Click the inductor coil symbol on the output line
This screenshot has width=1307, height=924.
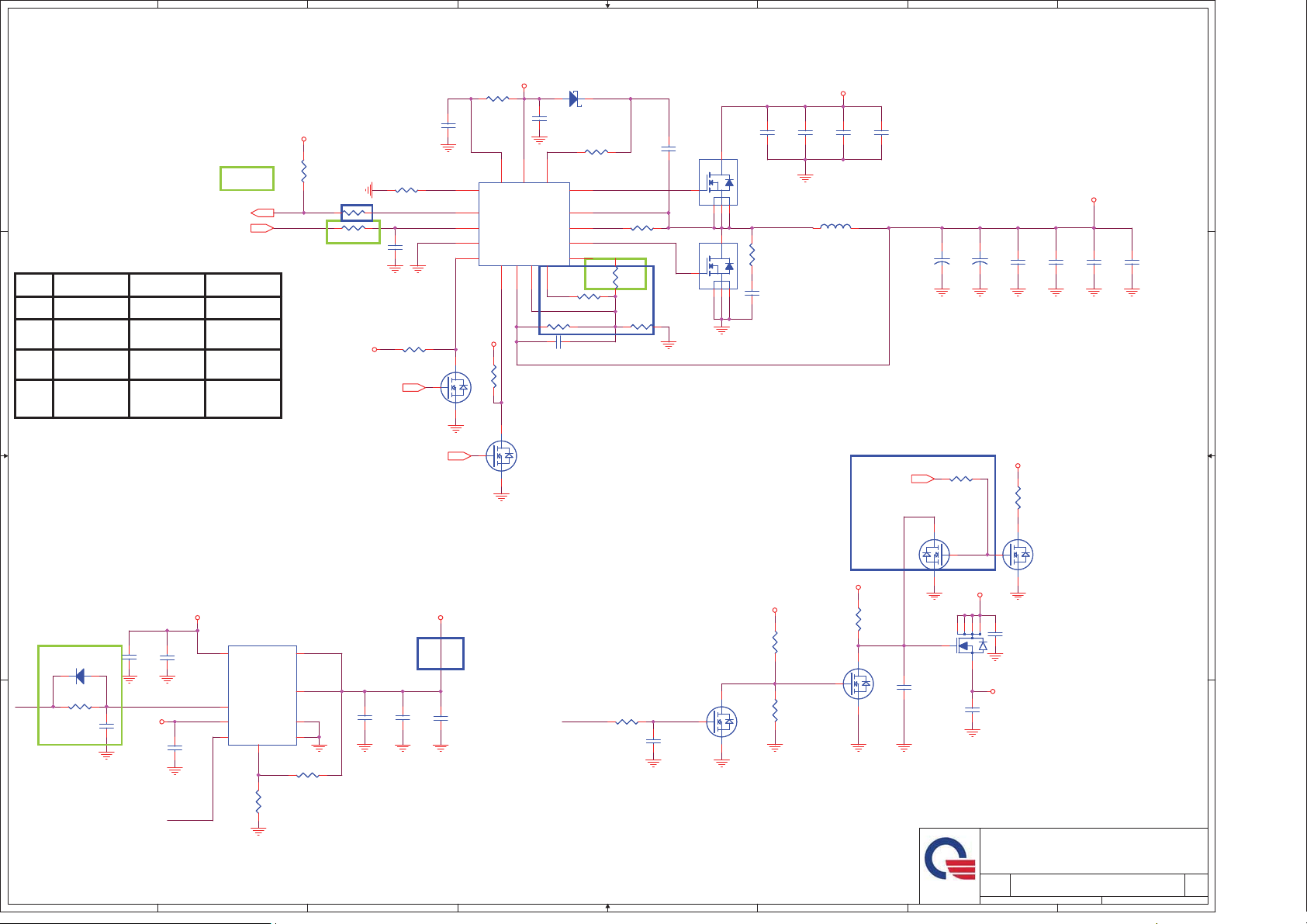[835, 227]
